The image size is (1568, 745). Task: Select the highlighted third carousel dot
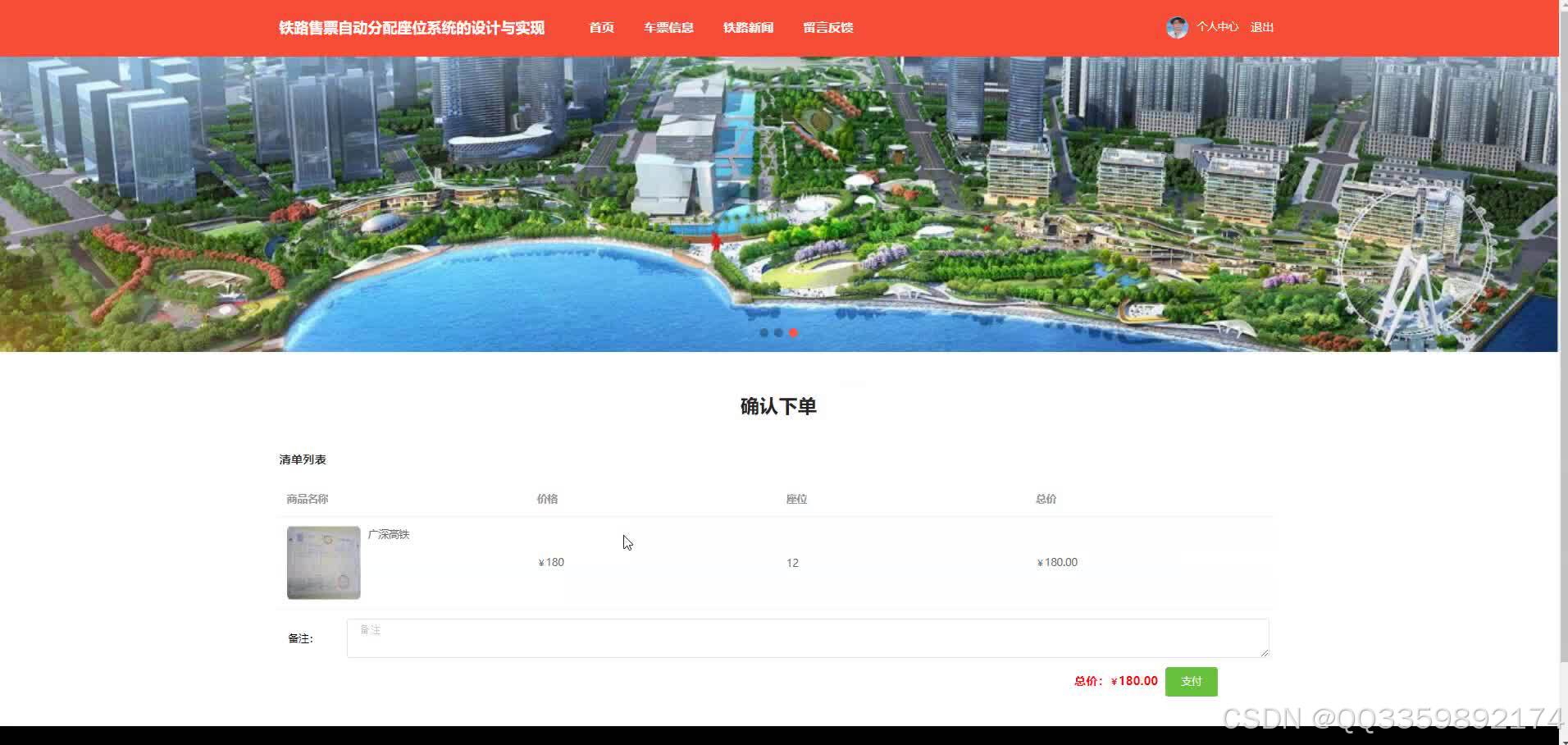[x=793, y=333]
